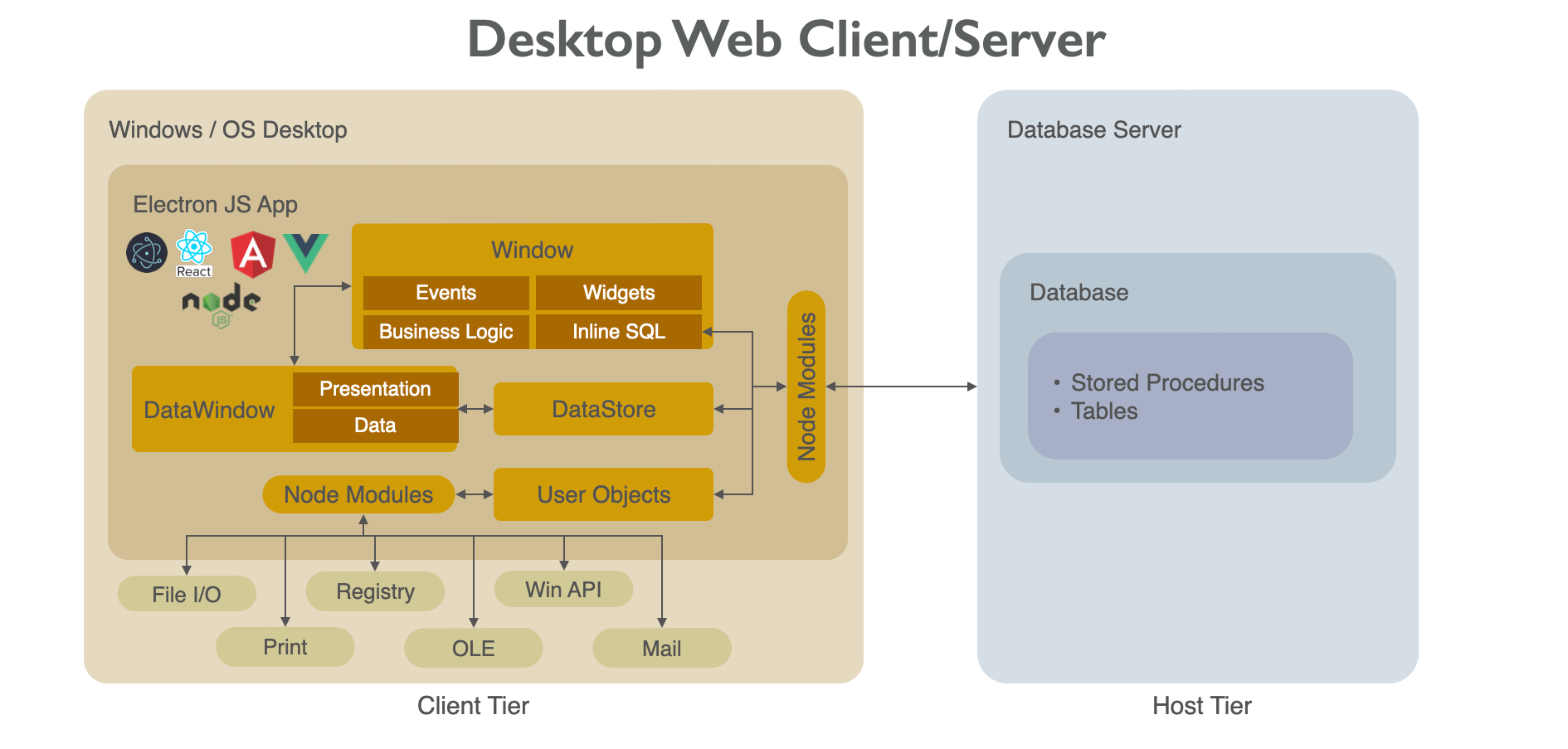Click the Business Logic block
1568x749 pixels.
point(446,331)
